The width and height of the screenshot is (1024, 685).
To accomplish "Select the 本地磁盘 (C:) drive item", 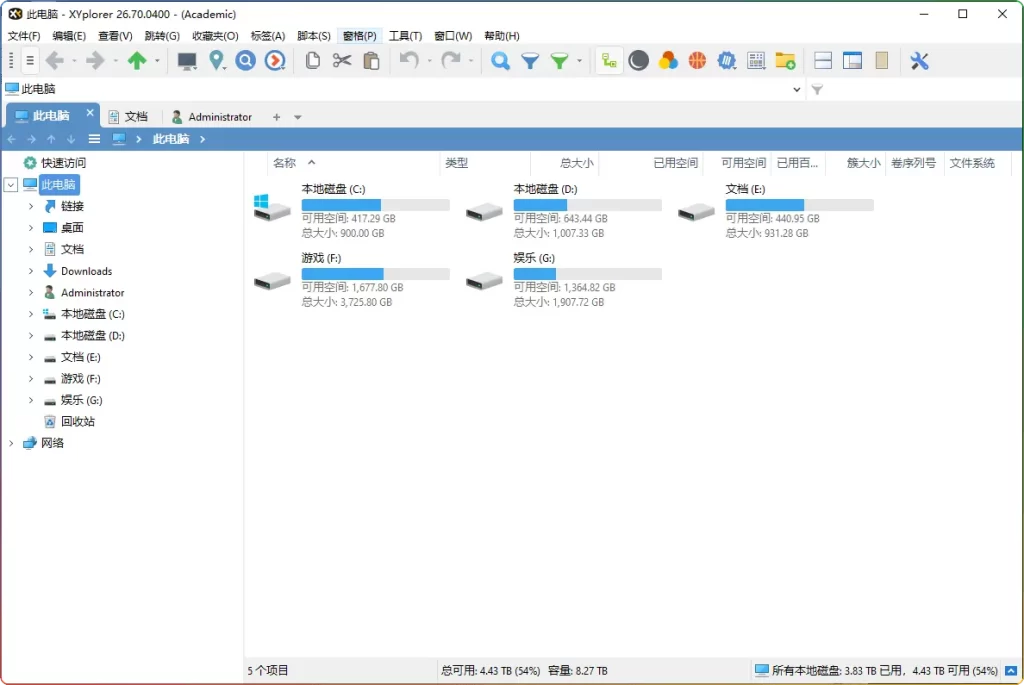I will (353, 210).
